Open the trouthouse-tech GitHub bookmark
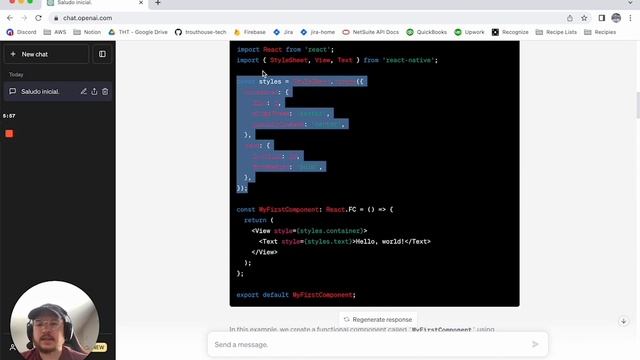640x360 pixels. coord(200,32)
